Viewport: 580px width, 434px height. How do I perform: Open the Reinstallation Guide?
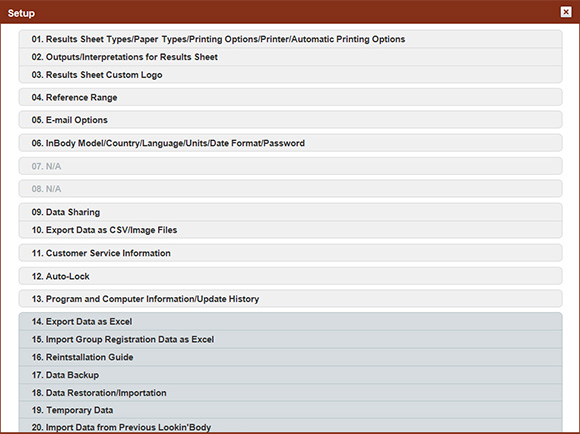pos(290,357)
